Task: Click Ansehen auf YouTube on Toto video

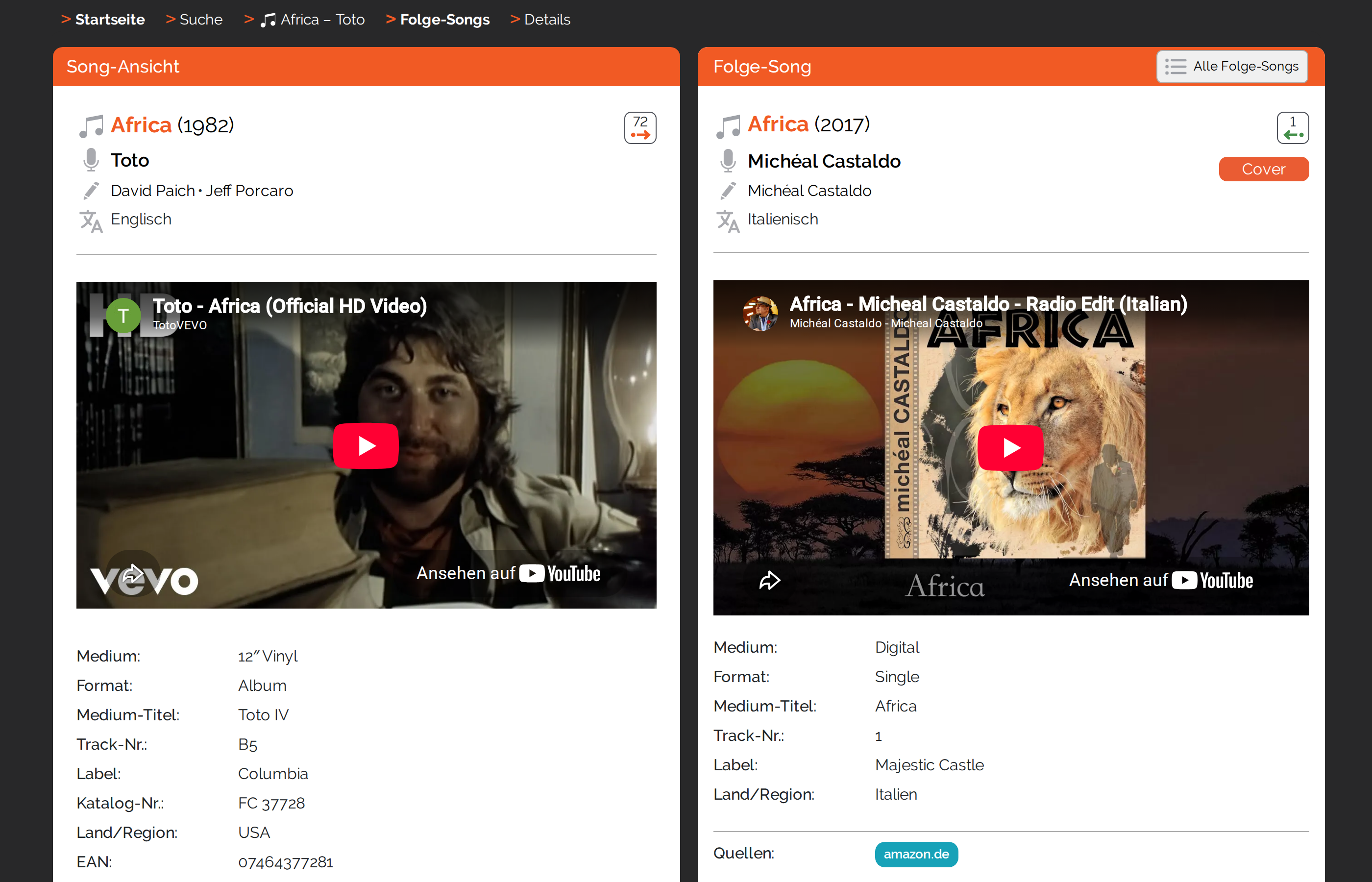Action: coord(508,573)
